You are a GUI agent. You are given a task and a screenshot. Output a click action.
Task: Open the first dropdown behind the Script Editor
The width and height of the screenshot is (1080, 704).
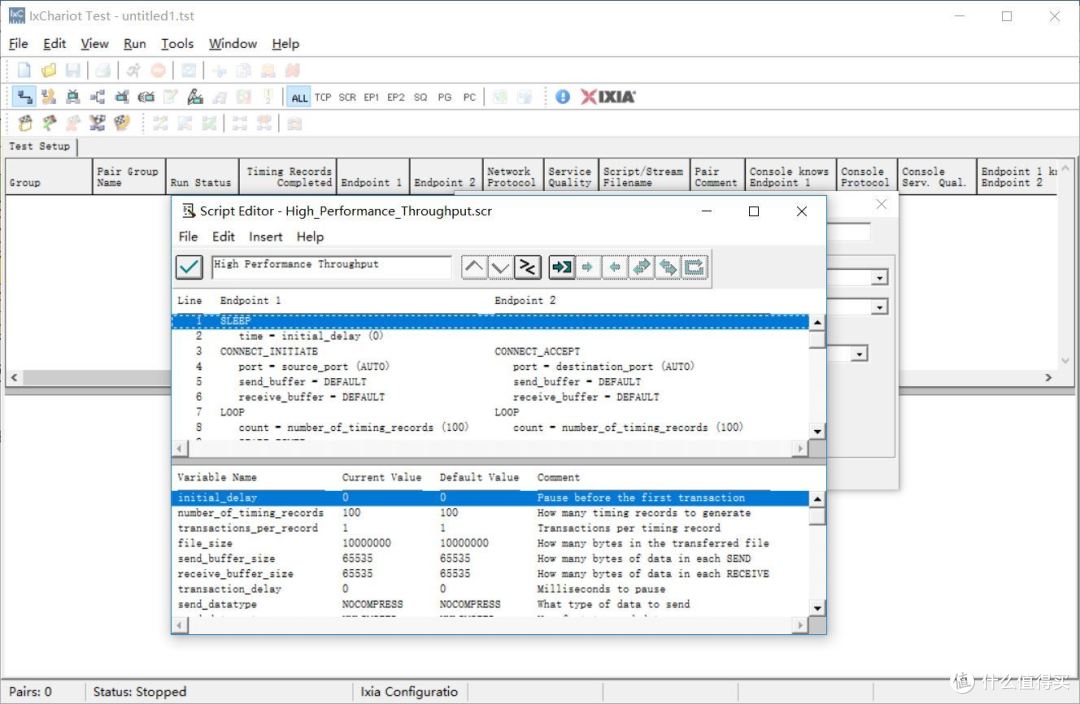click(x=879, y=278)
